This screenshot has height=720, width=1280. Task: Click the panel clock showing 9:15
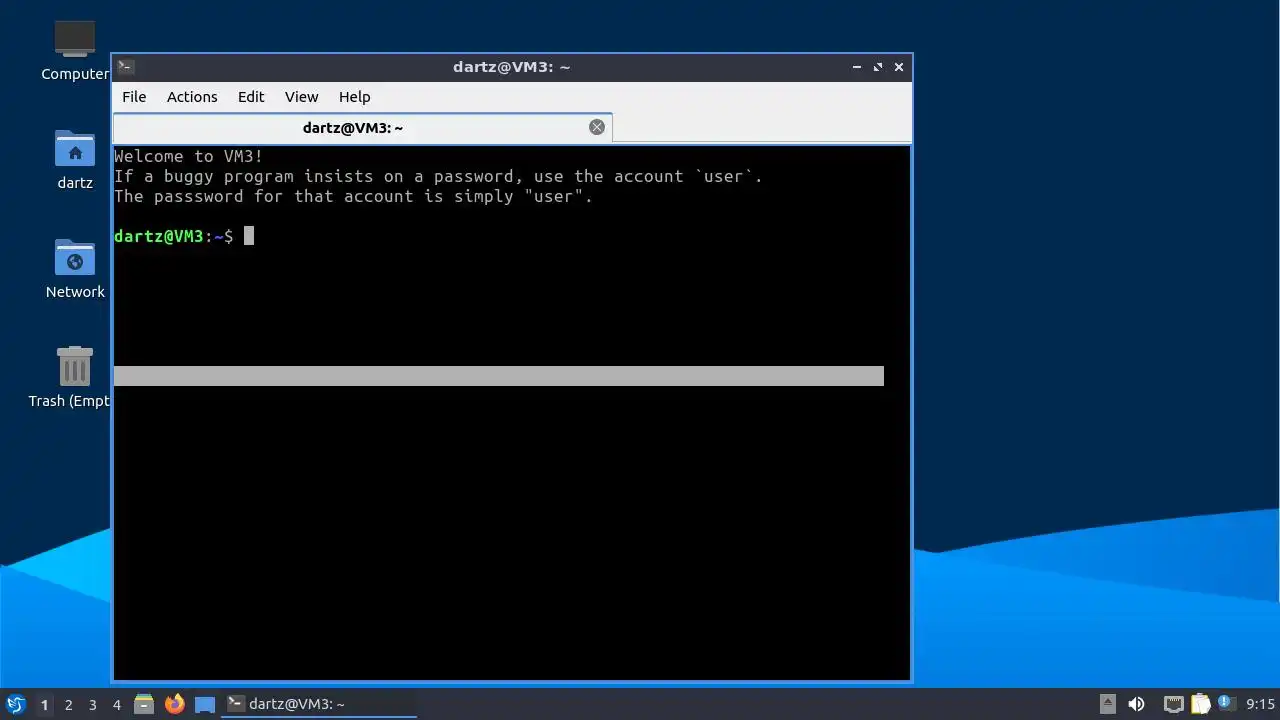tap(1261, 704)
